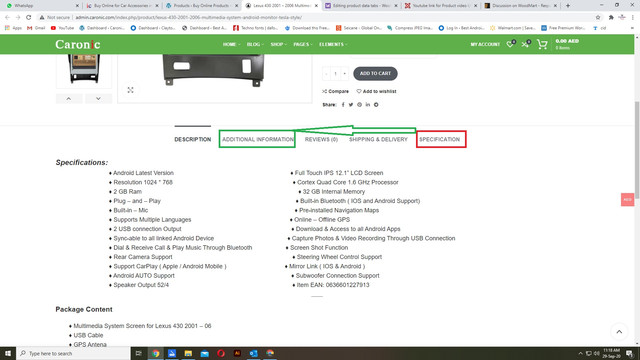This screenshot has height=360, width=640.
Task: Expand the SHOP menu dropdown
Action: 279,44
